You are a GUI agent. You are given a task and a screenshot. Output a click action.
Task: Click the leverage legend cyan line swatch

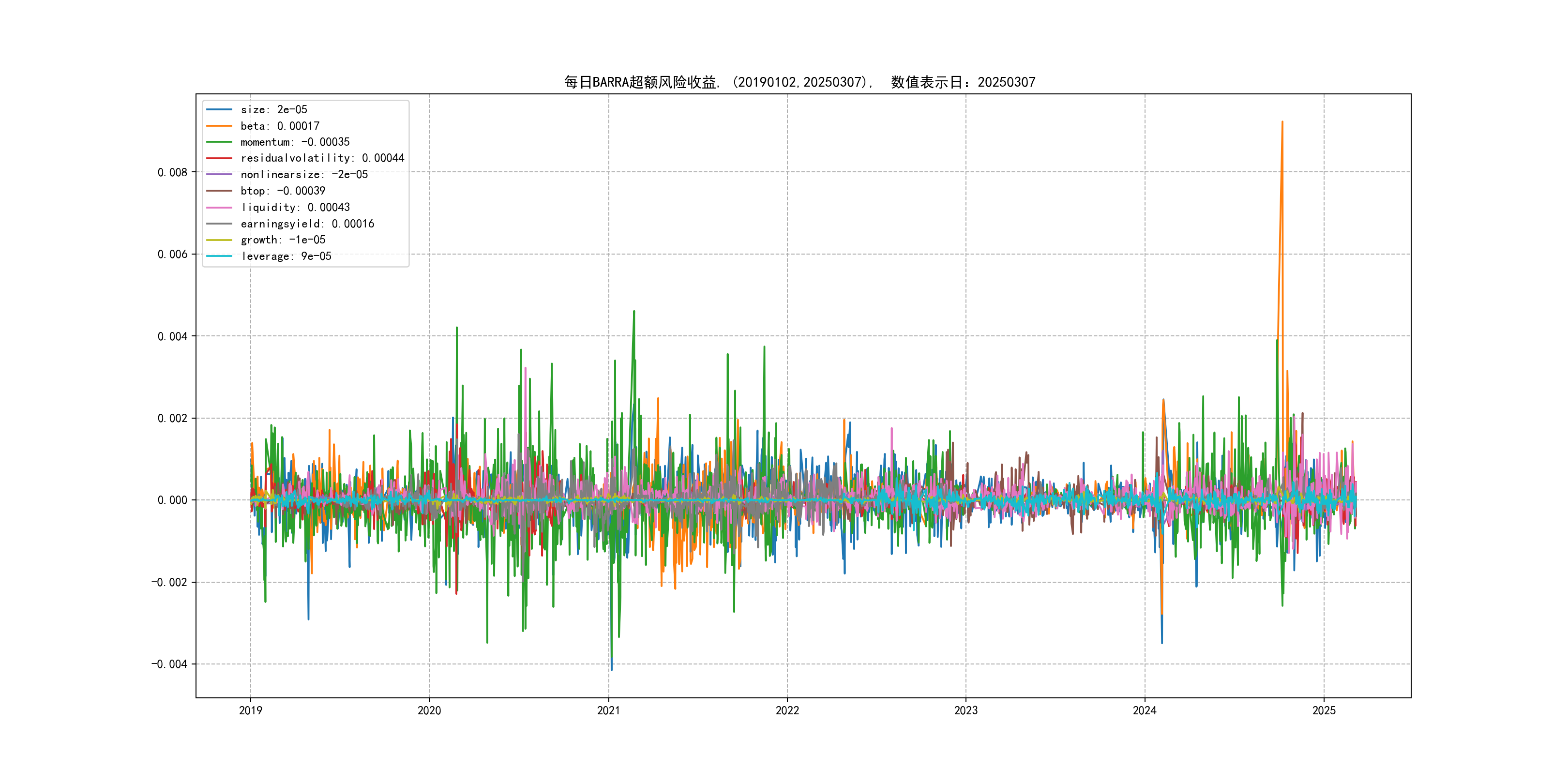(x=219, y=256)
